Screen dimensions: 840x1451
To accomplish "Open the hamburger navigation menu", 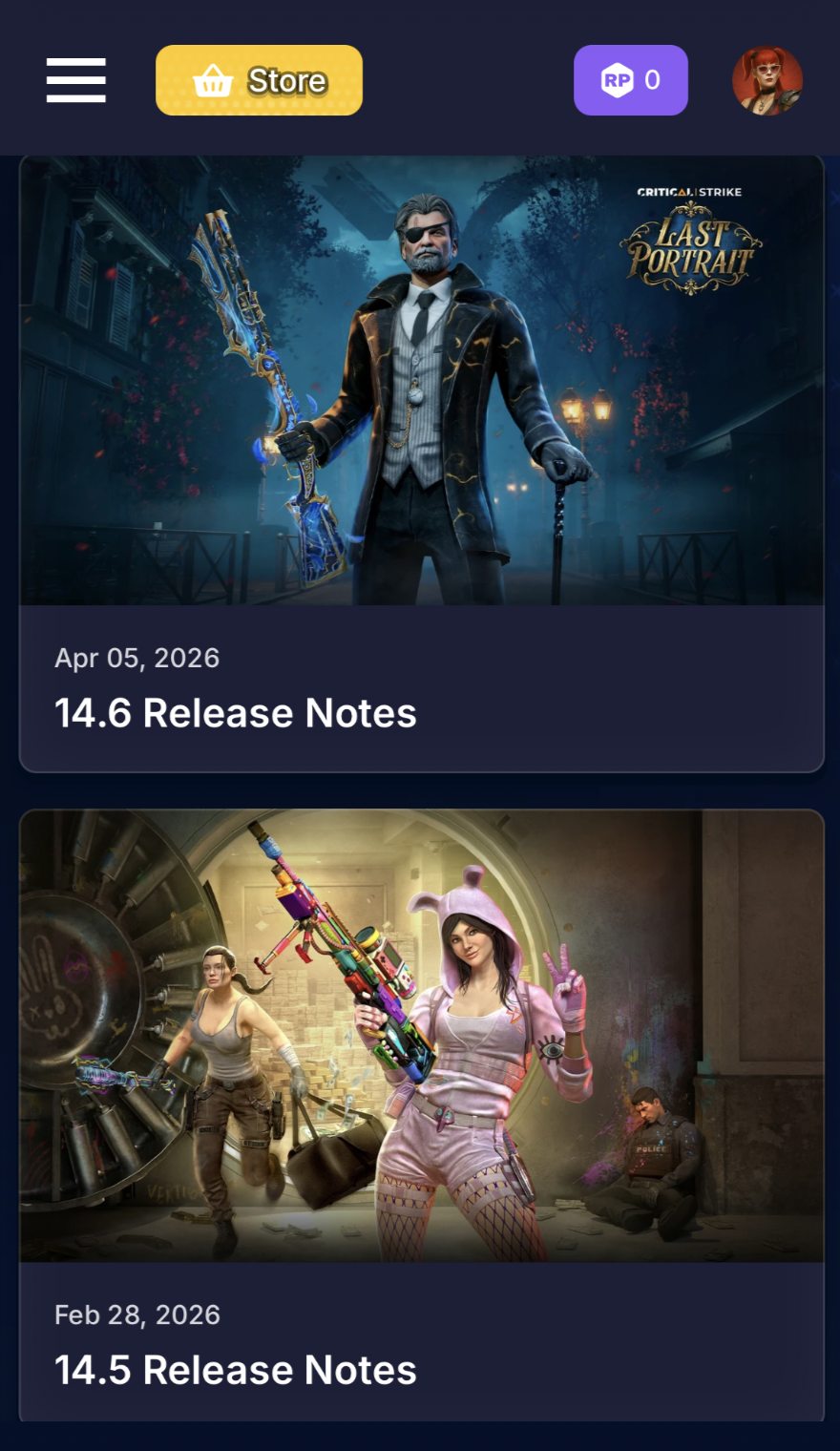I will pyautogui.click(x=76, y=80).
